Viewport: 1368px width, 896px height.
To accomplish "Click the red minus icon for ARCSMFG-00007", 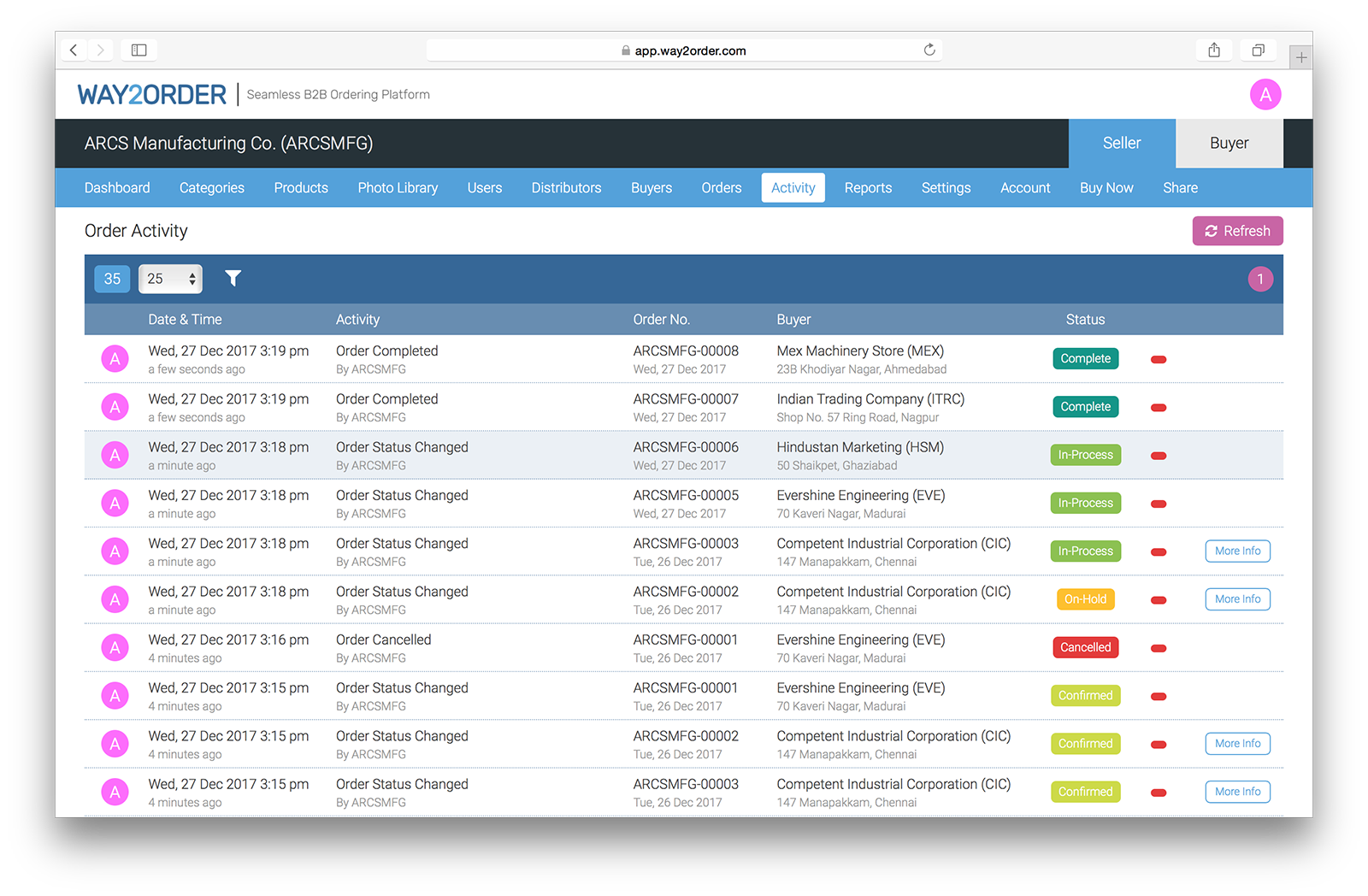I will [x=1159, y=407].
